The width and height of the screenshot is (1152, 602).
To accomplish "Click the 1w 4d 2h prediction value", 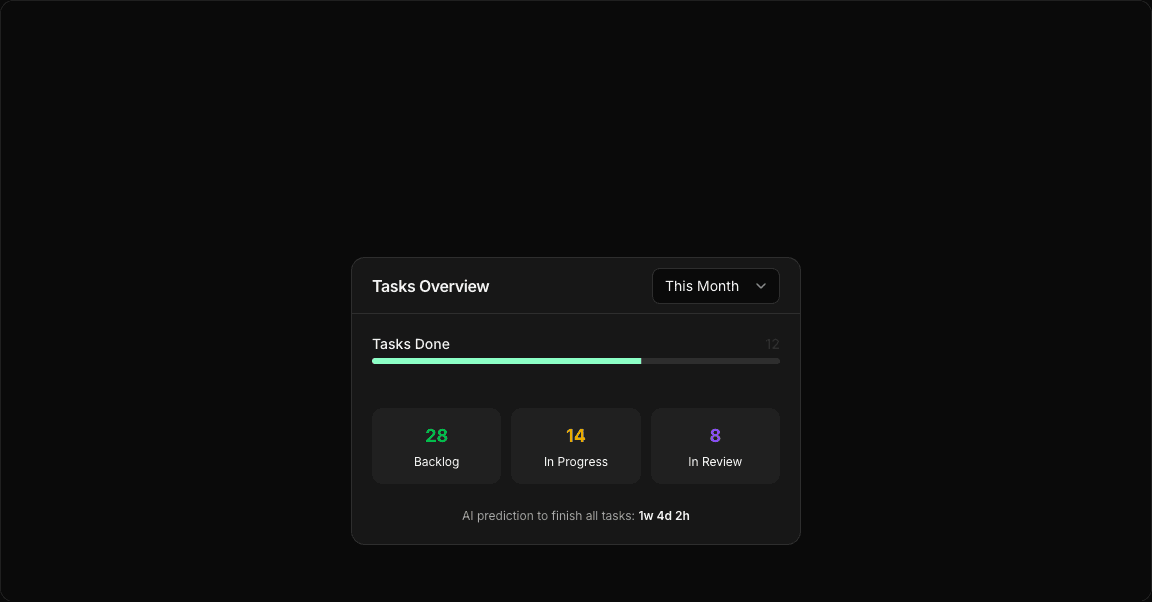I will [664, 516].
